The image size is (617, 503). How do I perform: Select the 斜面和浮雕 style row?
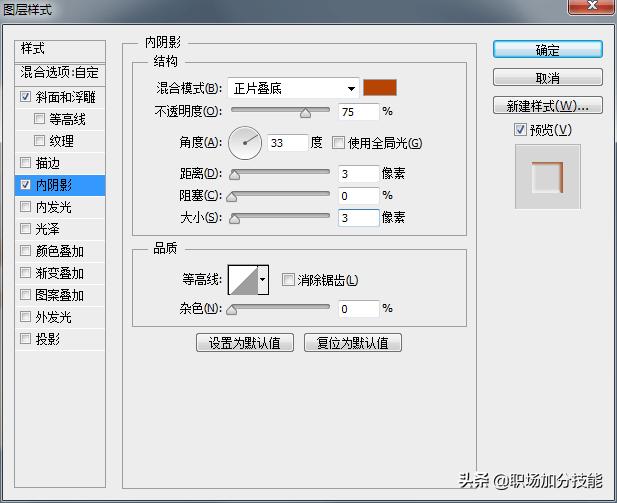point(60,97)
